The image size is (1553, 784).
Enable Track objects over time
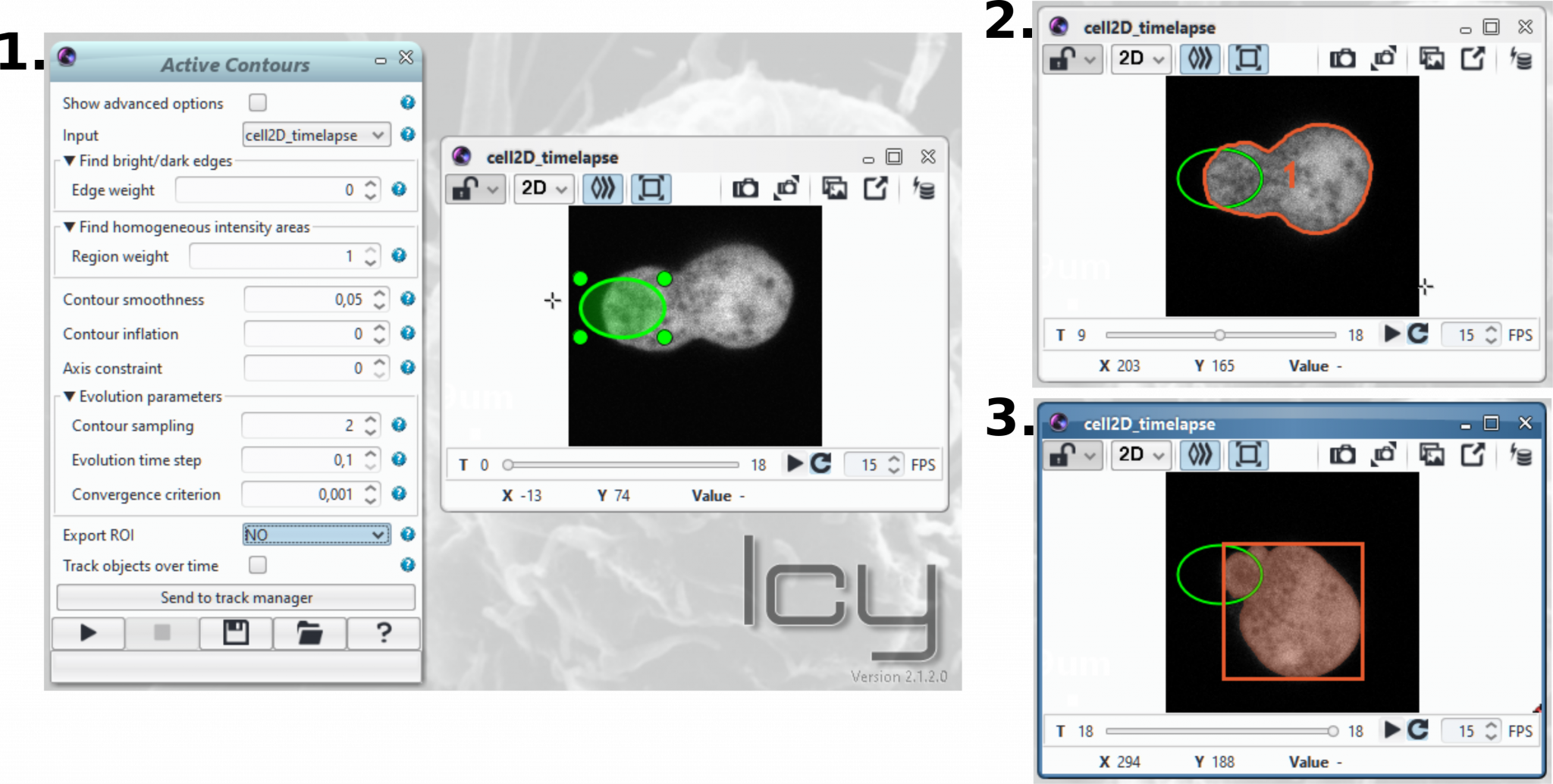256,566
